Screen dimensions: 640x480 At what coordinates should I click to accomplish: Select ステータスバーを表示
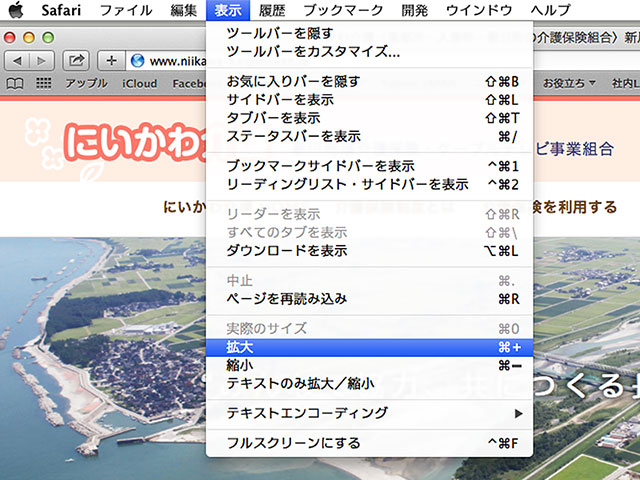click(369, 136)
